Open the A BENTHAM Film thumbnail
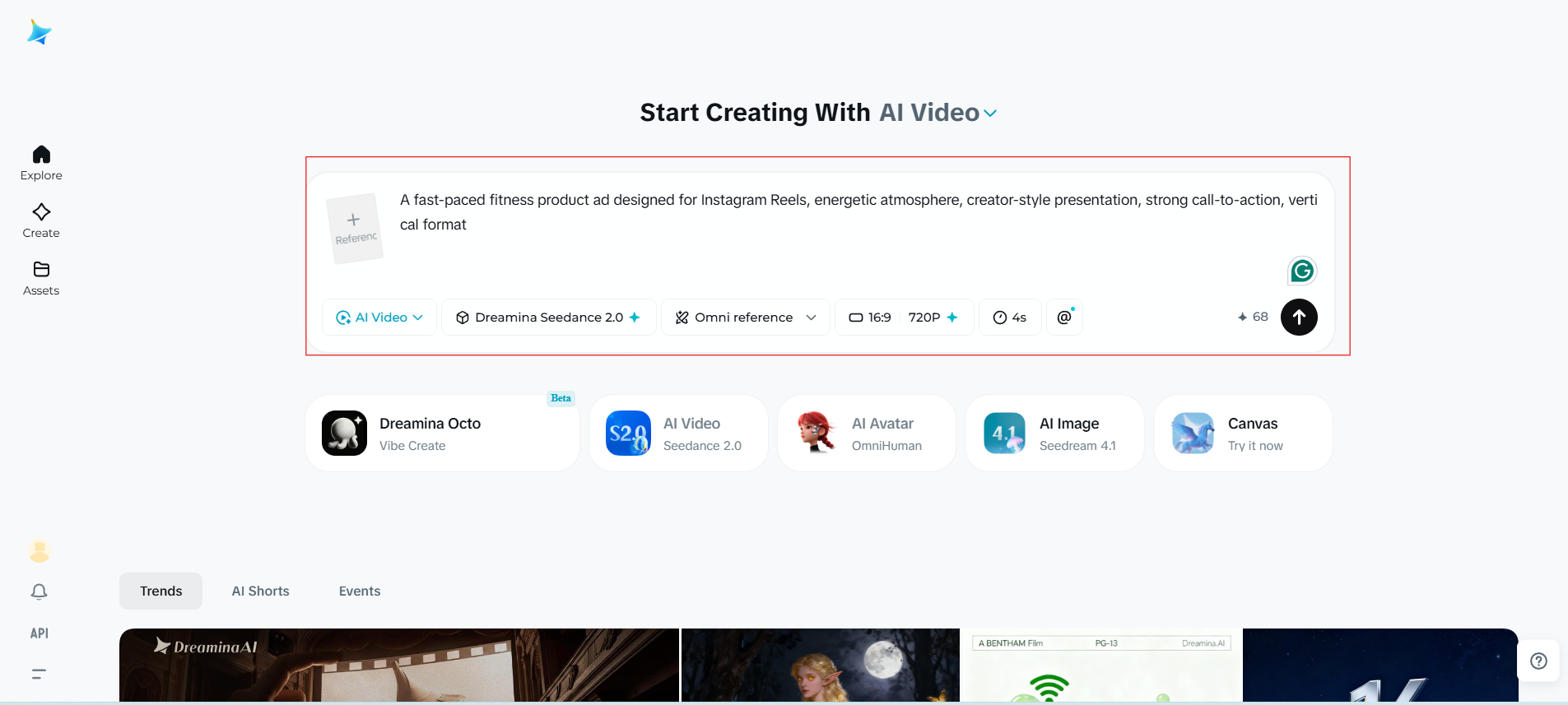1568x705 pixels. 1101,665
